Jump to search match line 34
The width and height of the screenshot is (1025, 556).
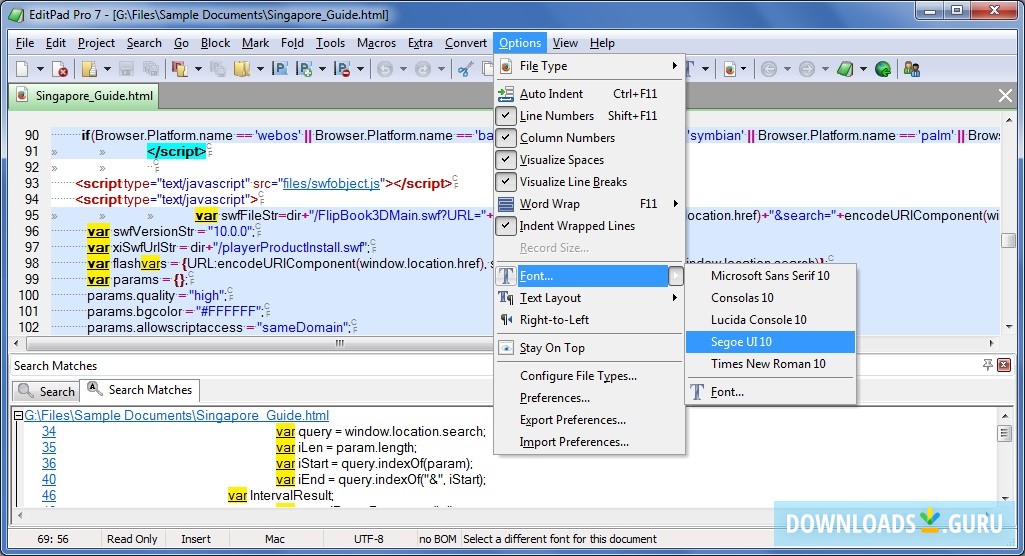coord(49,431)
